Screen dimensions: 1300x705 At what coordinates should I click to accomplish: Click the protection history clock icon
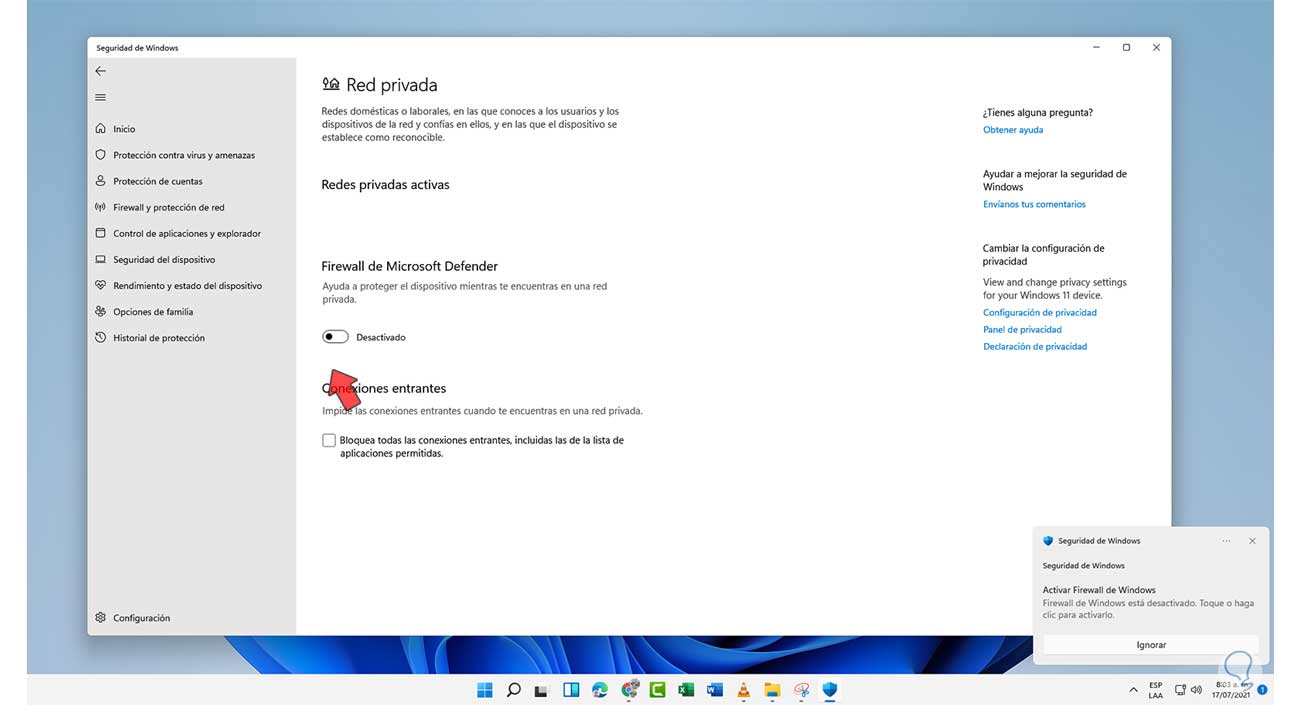point(100,338)
